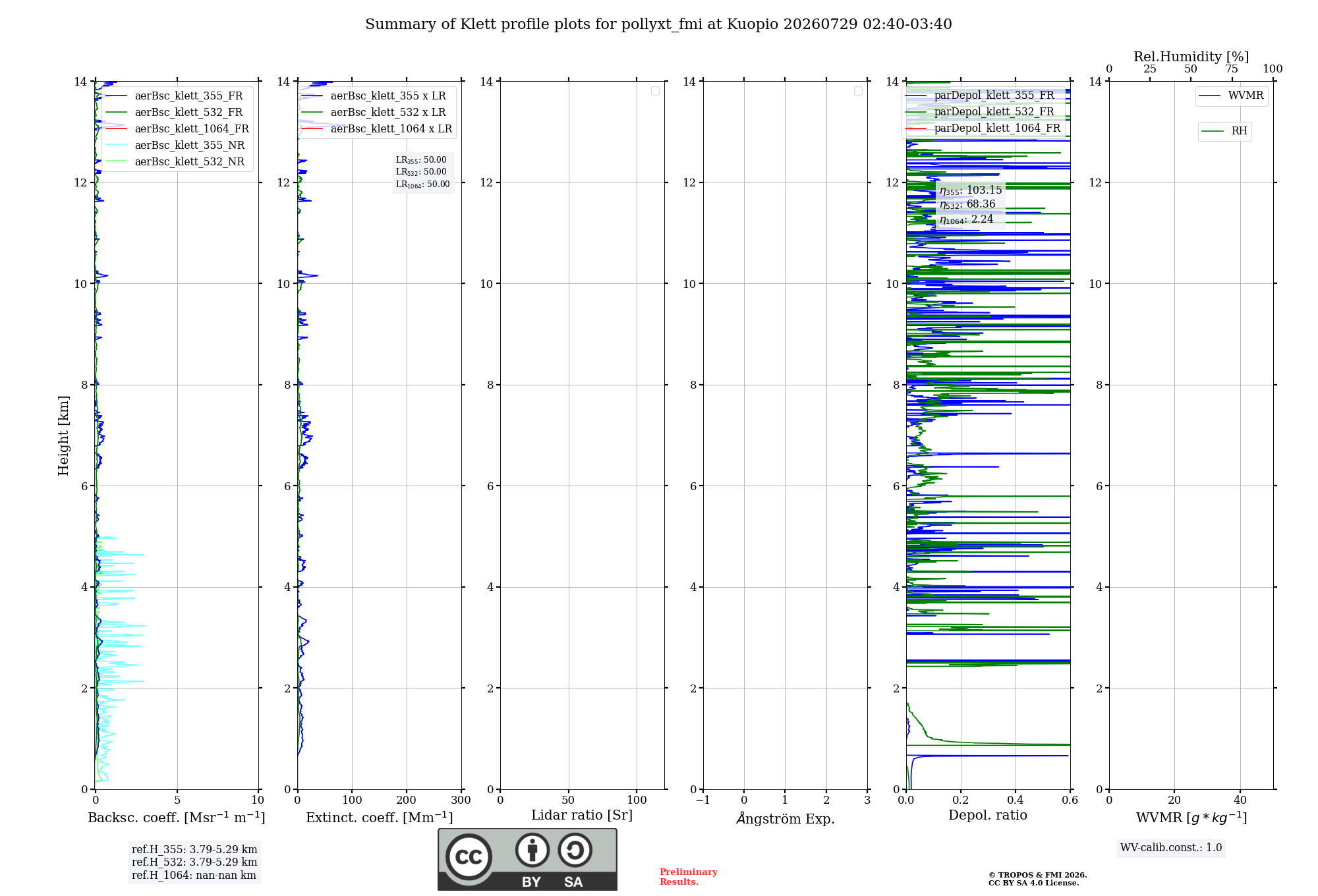Click the BY attribution person icon

(532, 850)
